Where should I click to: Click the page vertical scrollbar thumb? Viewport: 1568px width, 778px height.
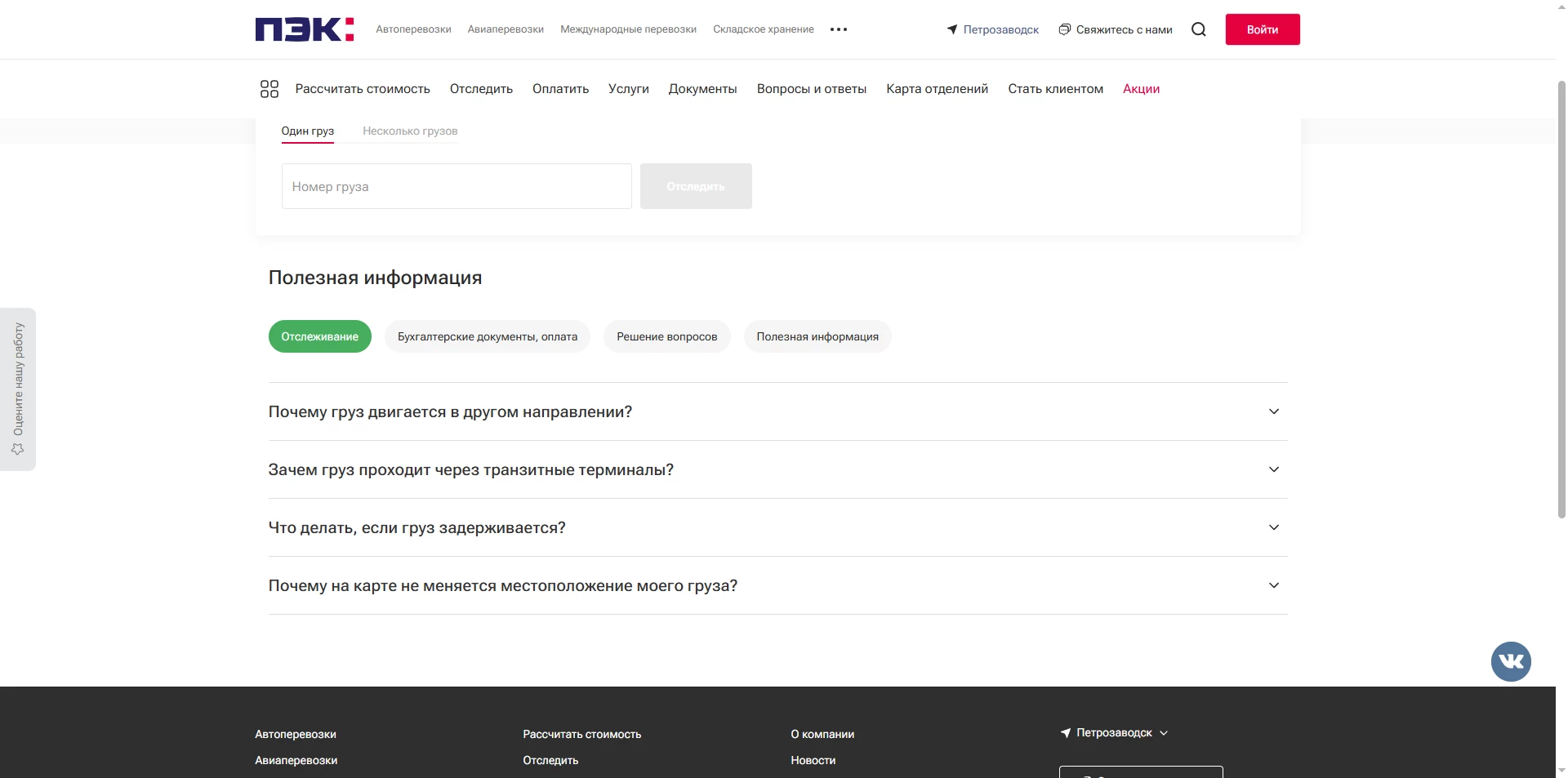(x=1561, y=298)
